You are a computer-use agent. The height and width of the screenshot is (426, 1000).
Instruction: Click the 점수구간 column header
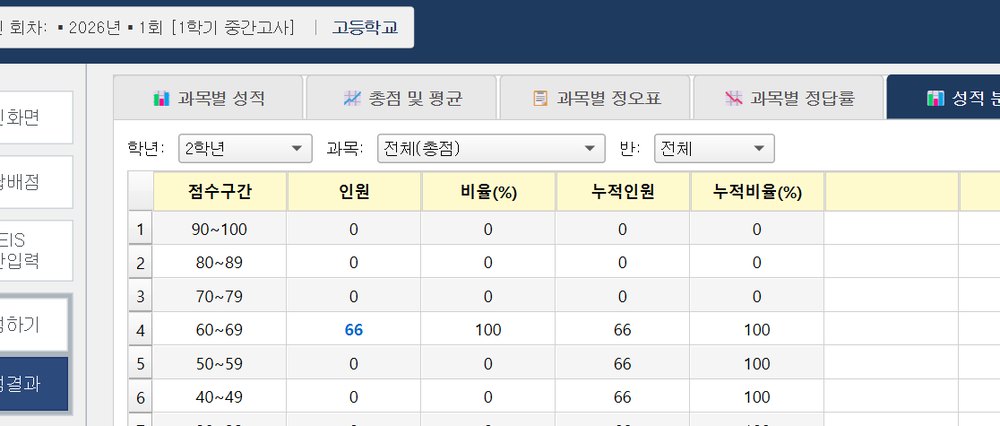pyautogui.click(x=220, y=192)
